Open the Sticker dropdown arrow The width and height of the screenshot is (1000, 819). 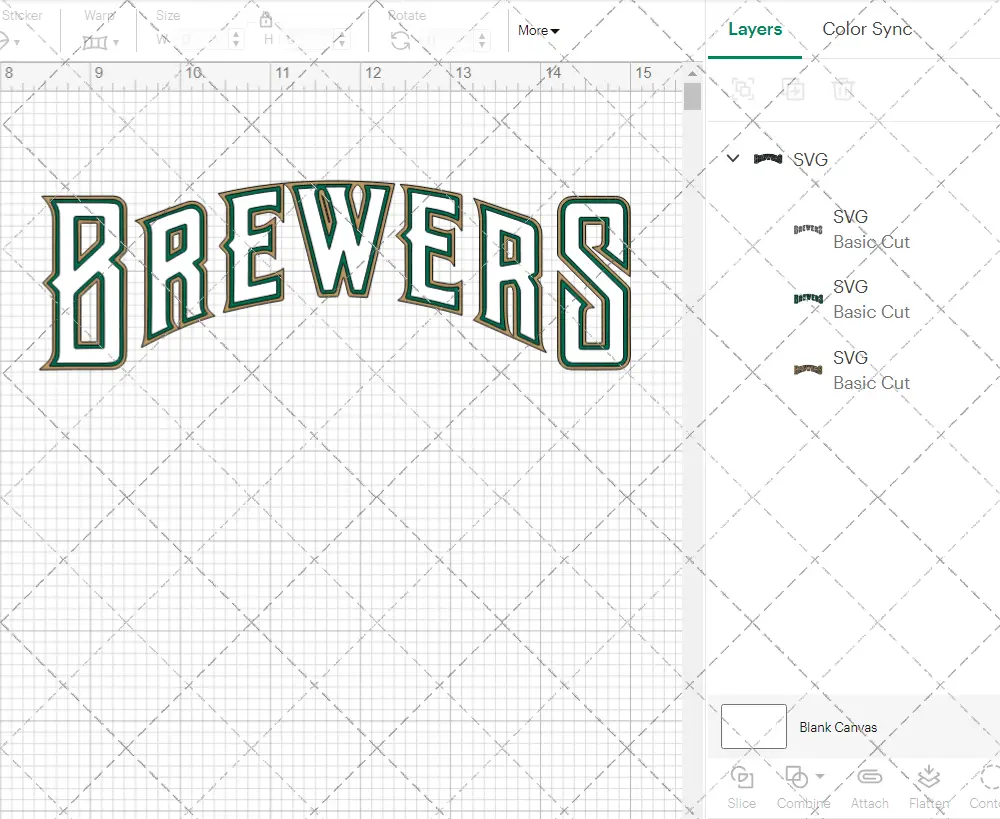pos(17,43)
